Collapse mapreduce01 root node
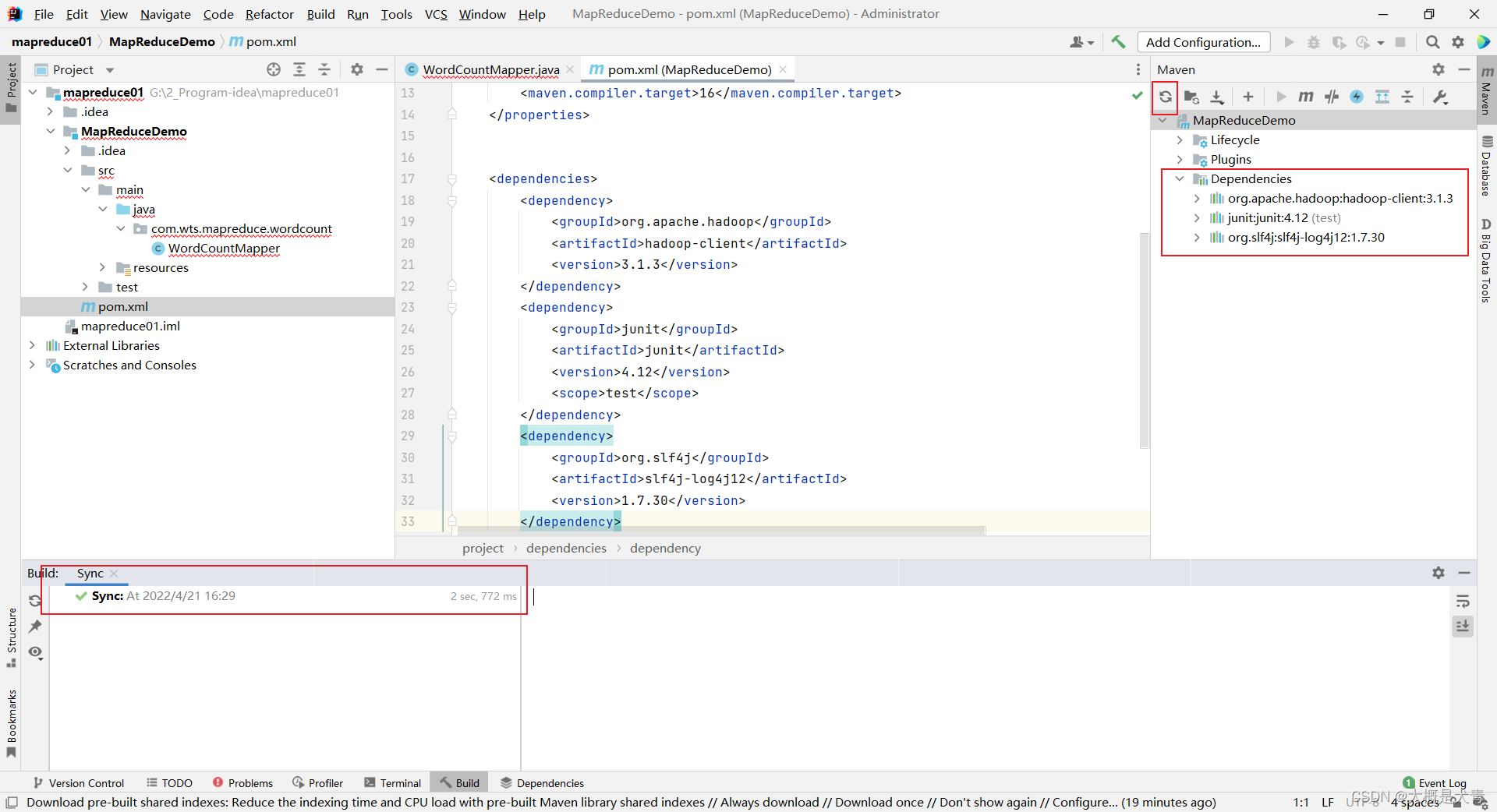The image size is (1497, 812). coord(33,92)
